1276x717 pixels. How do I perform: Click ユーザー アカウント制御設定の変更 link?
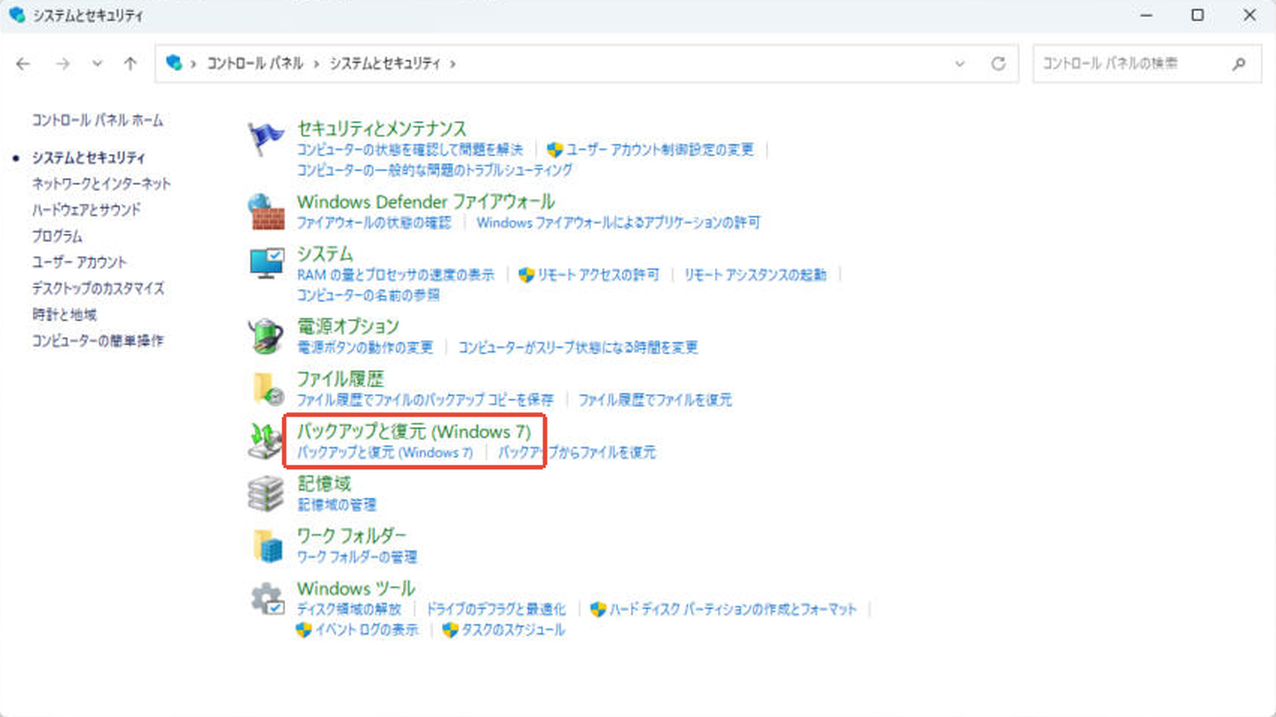pyautogui.click(x=660, y=149)
